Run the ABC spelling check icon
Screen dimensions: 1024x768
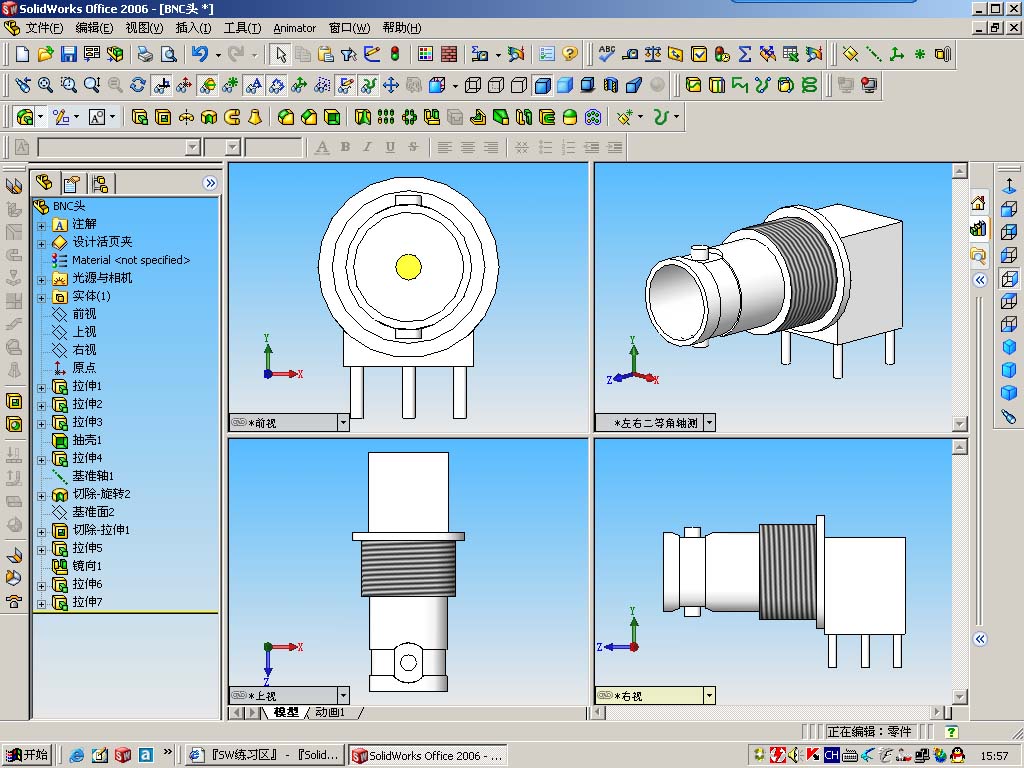click(607, 54)
